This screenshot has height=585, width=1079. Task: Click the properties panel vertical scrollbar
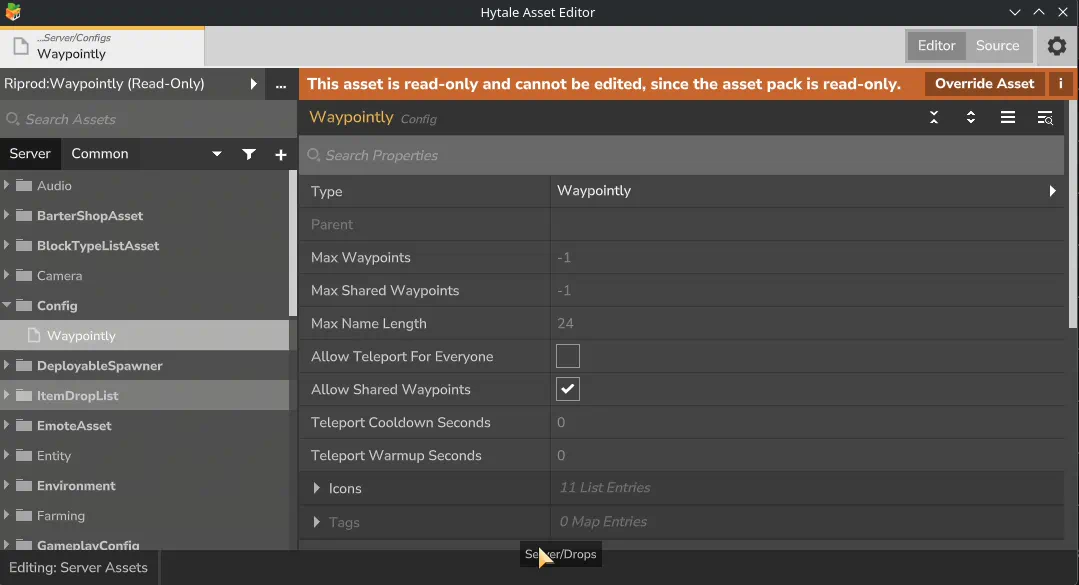coord(1073,215)
